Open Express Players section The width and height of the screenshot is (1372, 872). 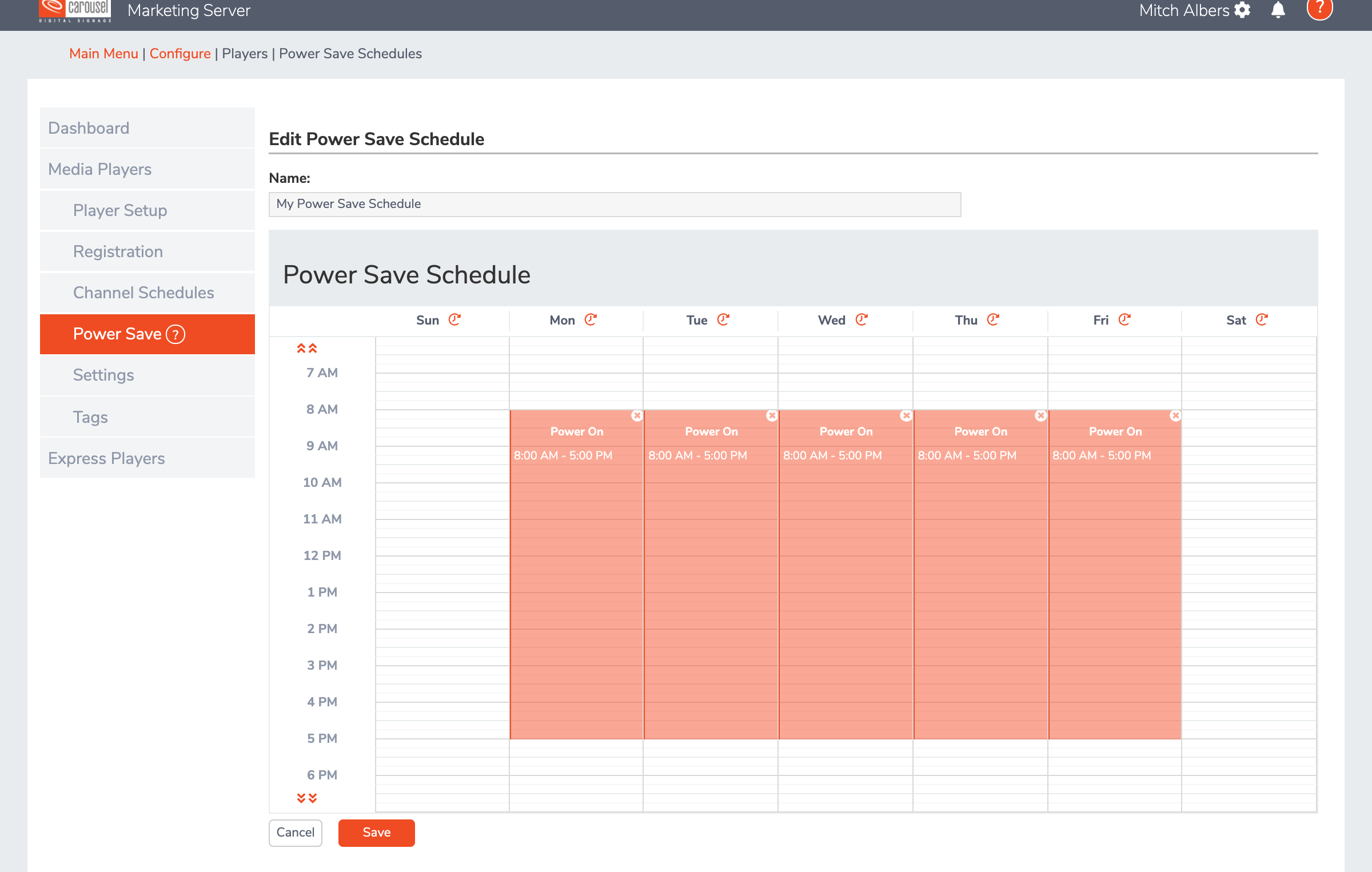(106, 458)
